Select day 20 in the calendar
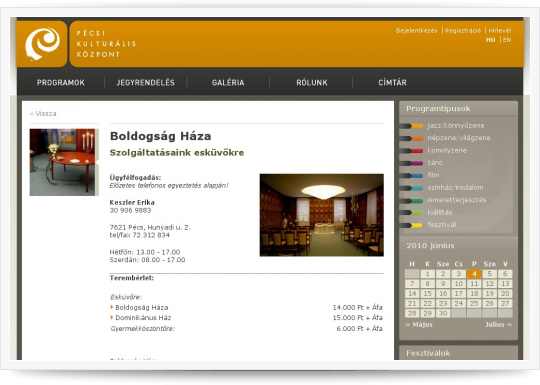 (505, 294)
